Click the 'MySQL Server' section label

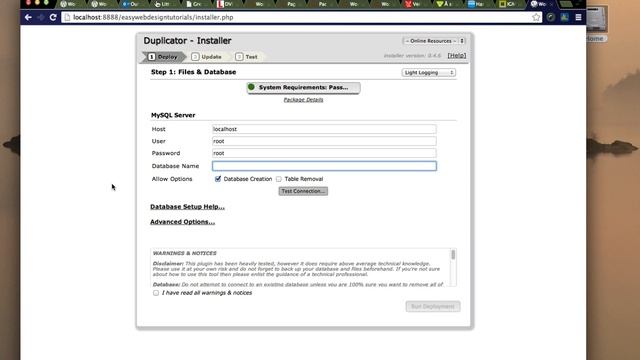point(173,115)
